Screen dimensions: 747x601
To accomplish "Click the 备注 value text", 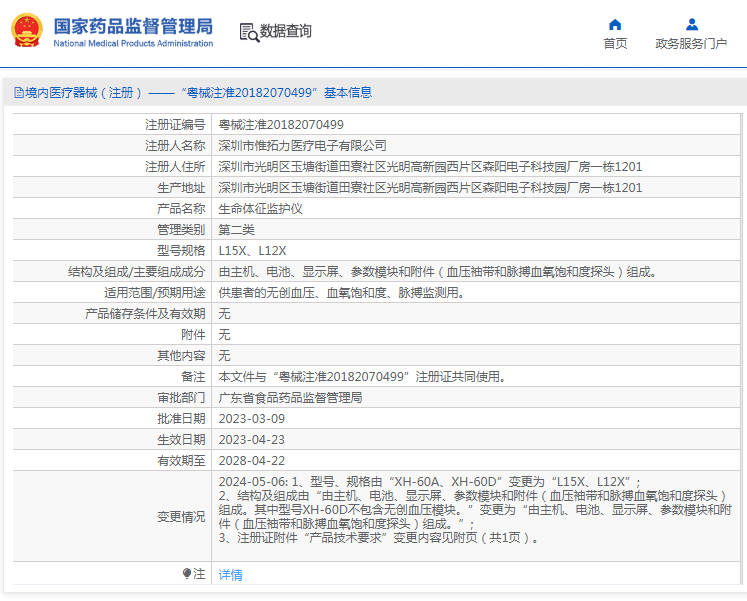I will coord(363,377).
